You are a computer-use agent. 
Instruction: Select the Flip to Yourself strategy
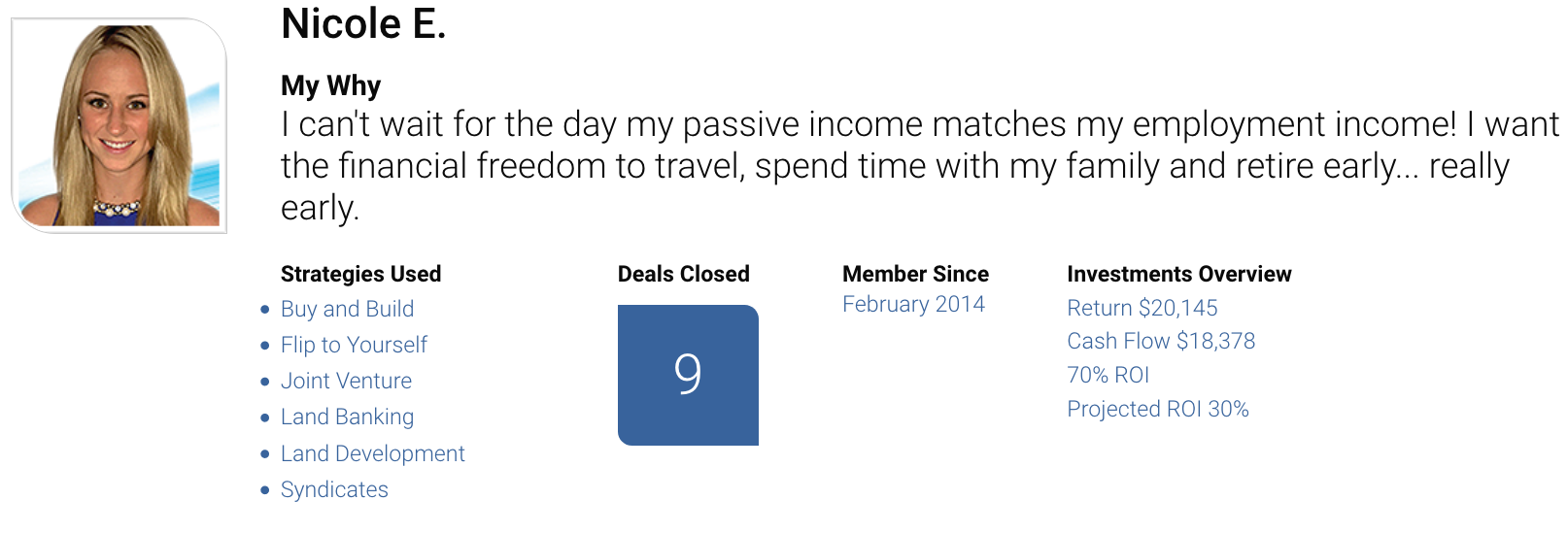coord(354,345)
